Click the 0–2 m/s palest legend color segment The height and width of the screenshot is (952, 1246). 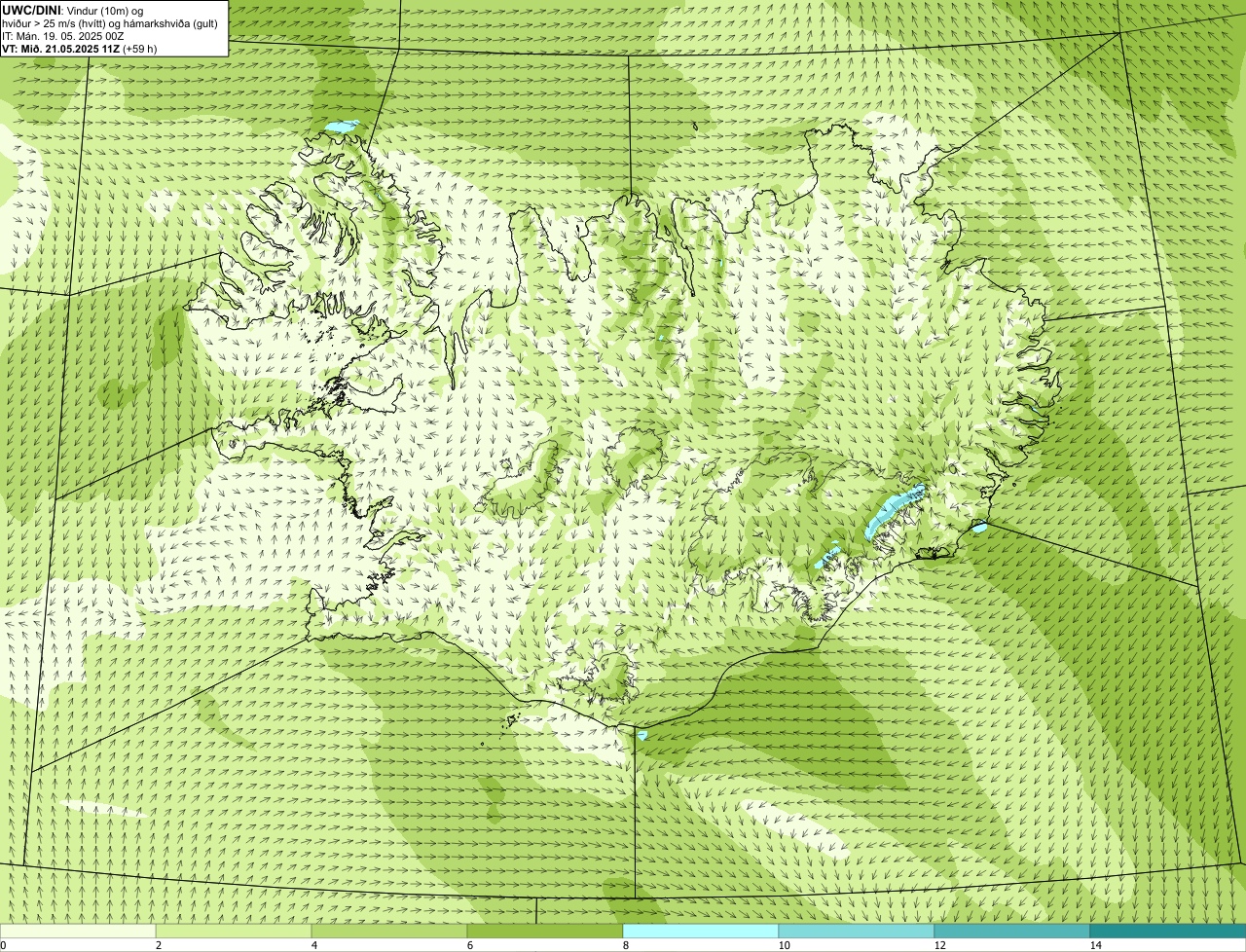[78, 931]
